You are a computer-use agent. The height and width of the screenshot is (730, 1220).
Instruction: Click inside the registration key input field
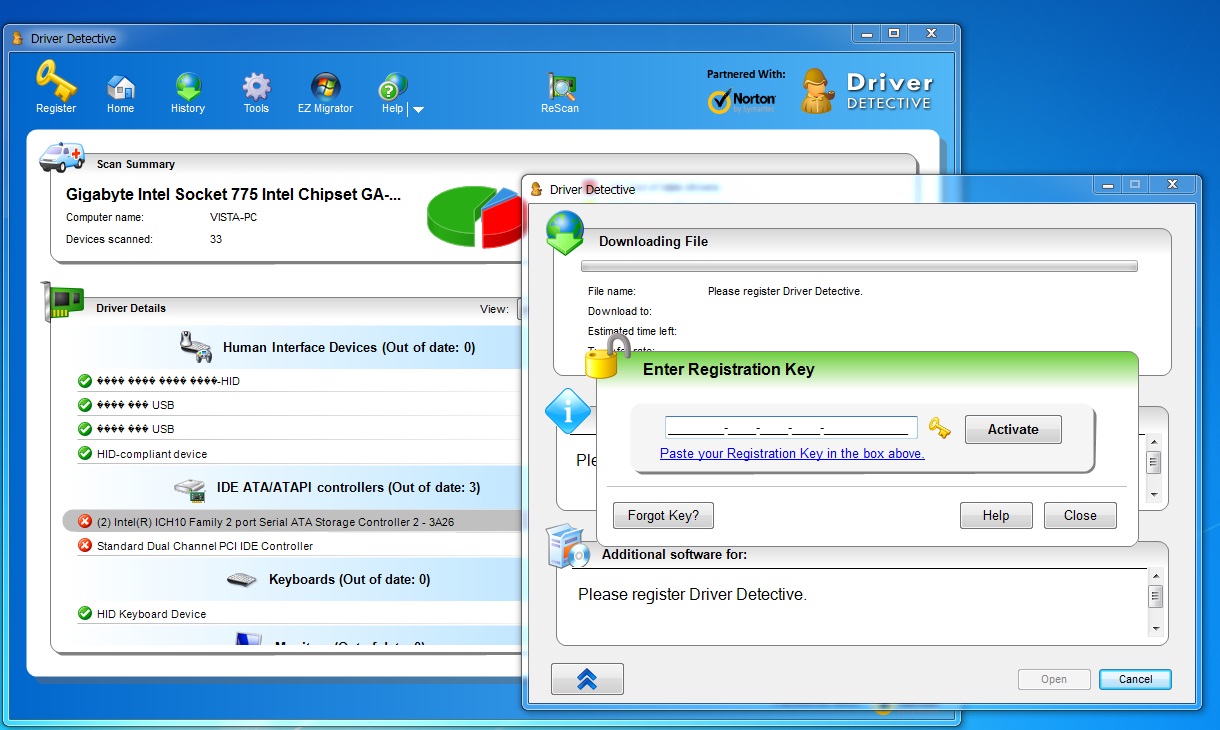(x=790, y=426)
